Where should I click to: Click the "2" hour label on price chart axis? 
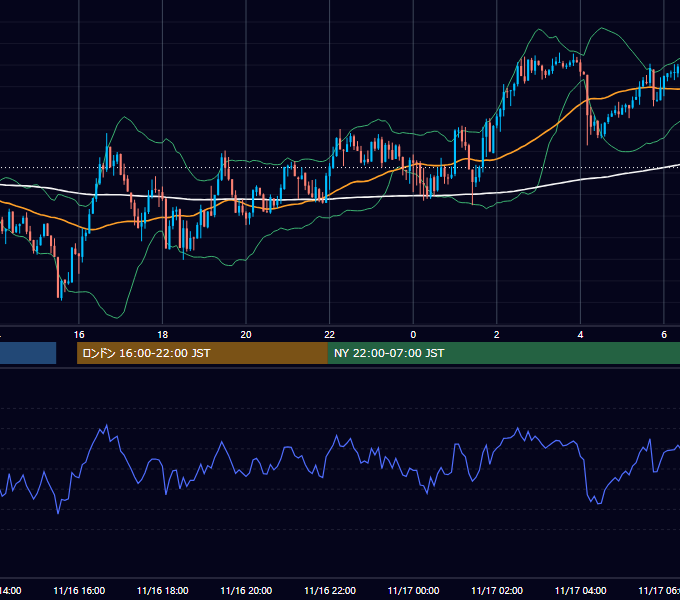(x=497, y=334)
